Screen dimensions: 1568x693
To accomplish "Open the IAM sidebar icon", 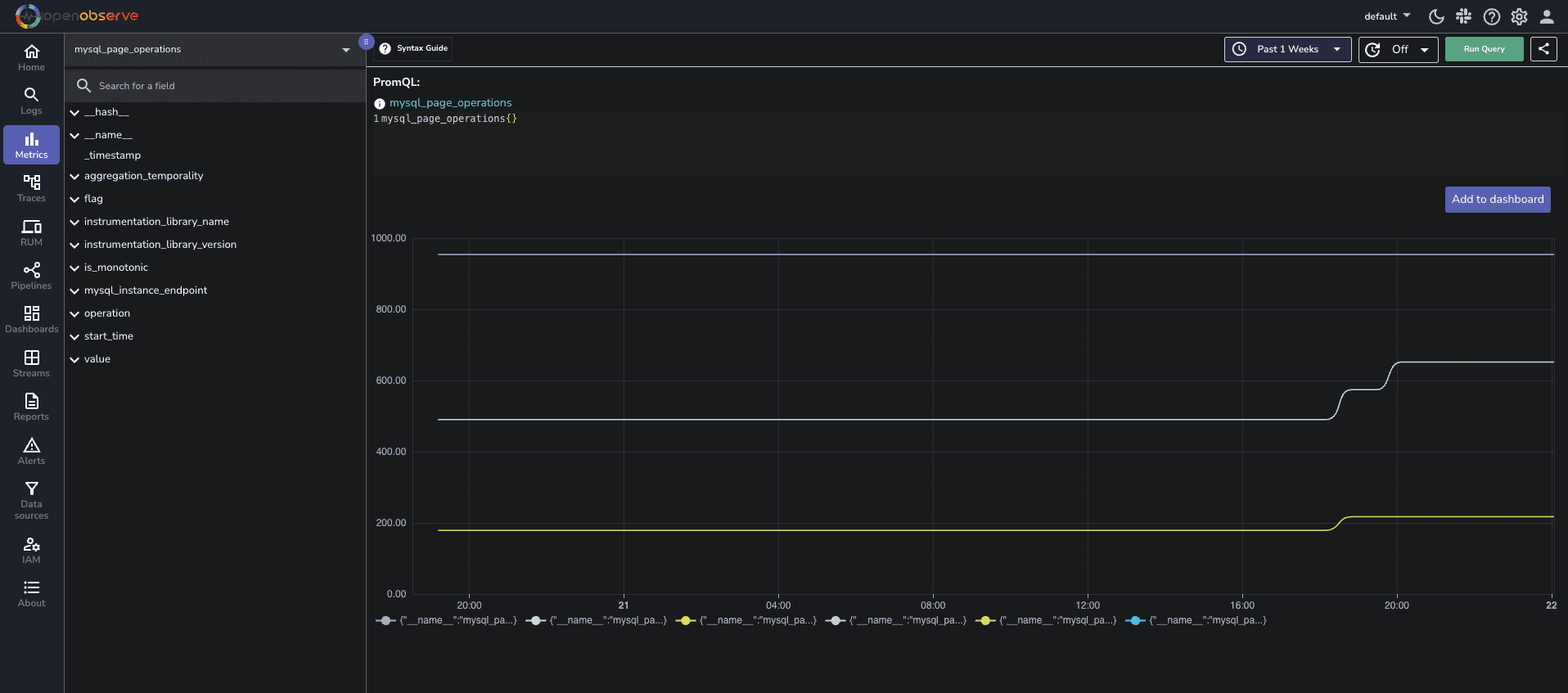I will coord(32,550).
